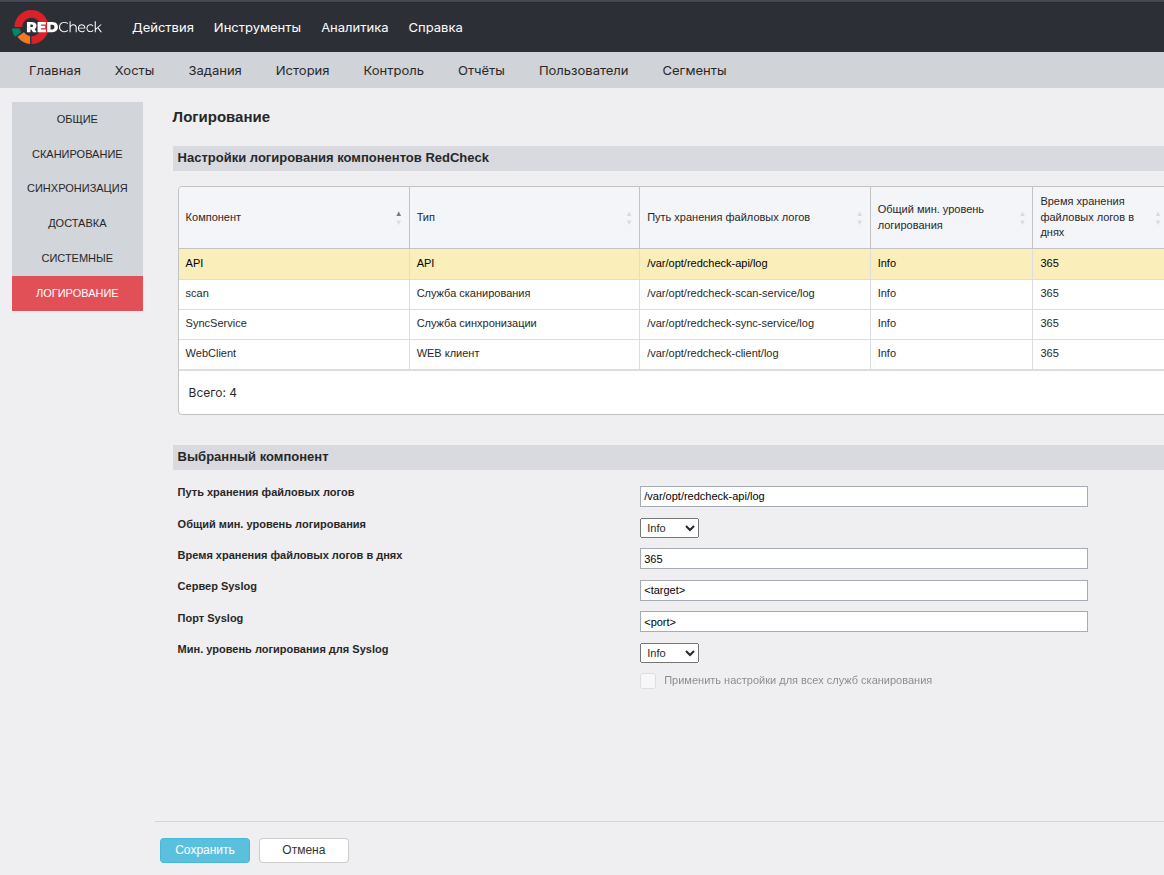This screenshot has height=875, width=1164.
Task: Click Info level in scan row
Action: point(886,294)
